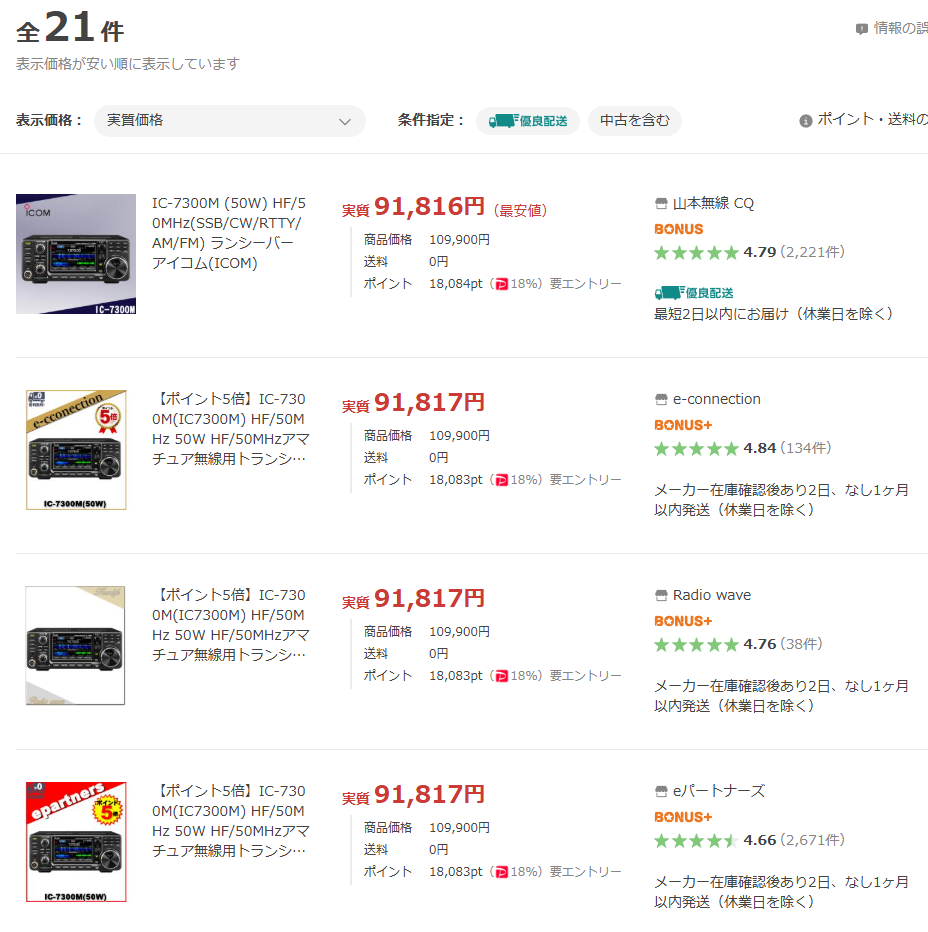The height and width of the screenshot is (932, 928).
Task: Click 要エントリー in the Radio wave row
Action: (585, 676)
